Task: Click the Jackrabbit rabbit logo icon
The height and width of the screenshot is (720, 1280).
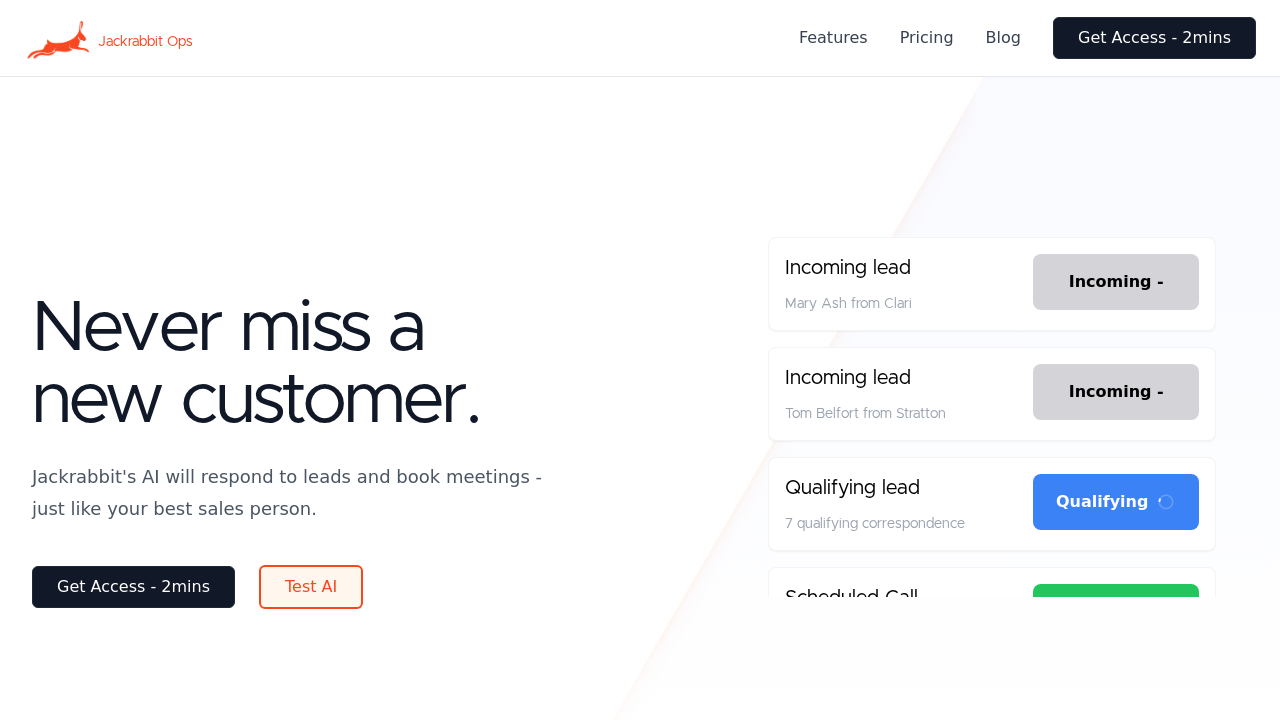Action: (58, 41)
